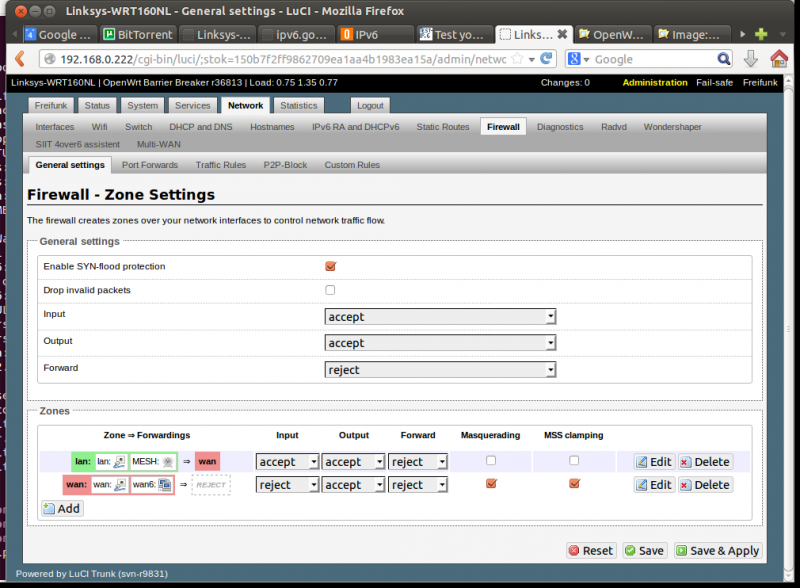Switch to the Port Forwards tab
The height and width of the screenshot is (588, 800).
pyautogui.click(x=149, y=165)
